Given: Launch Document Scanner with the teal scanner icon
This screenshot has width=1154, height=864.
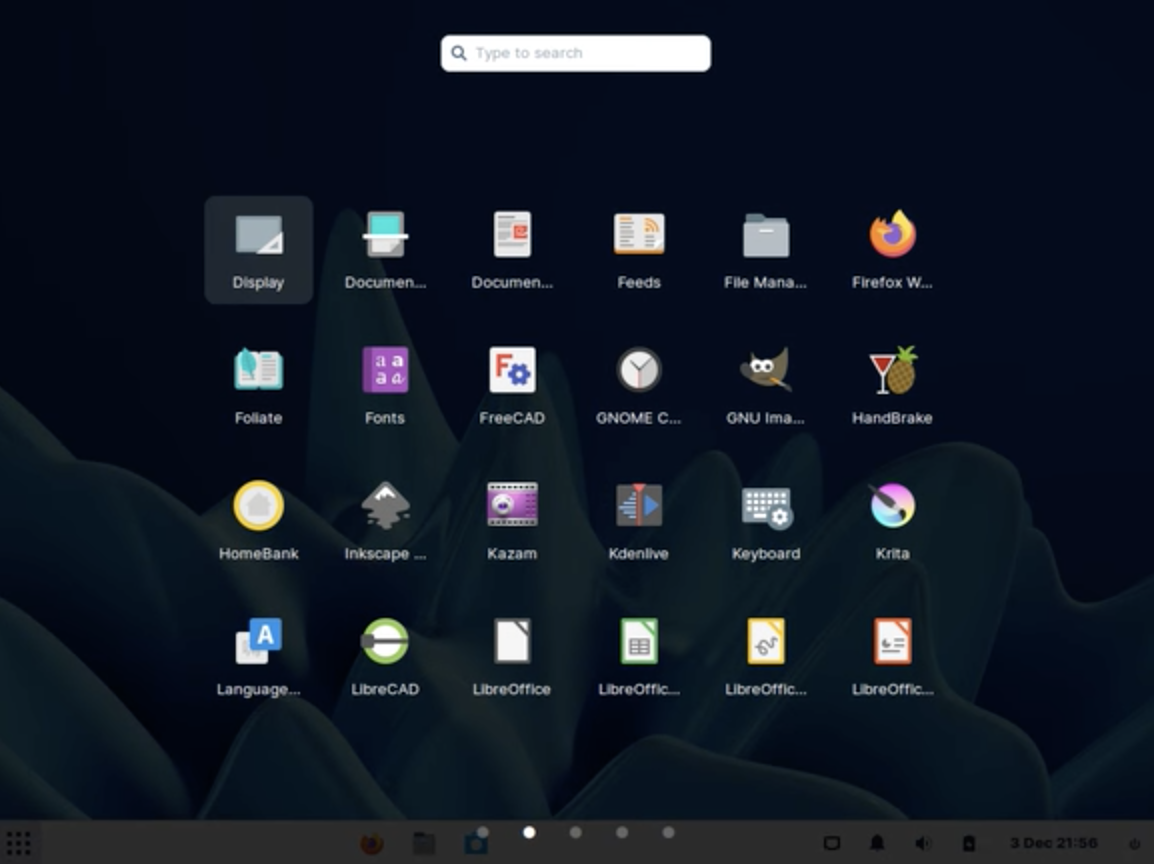Looking at the screenshot, I should (385, 250).
